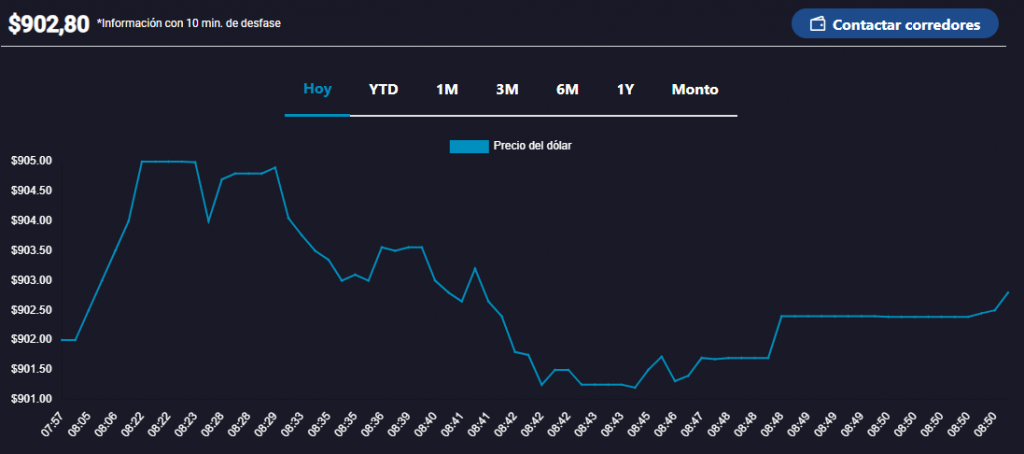This screenshot has height=454, width=1024.
Task: Click the $903.50 y-axis label
Action: click(32, 250)
